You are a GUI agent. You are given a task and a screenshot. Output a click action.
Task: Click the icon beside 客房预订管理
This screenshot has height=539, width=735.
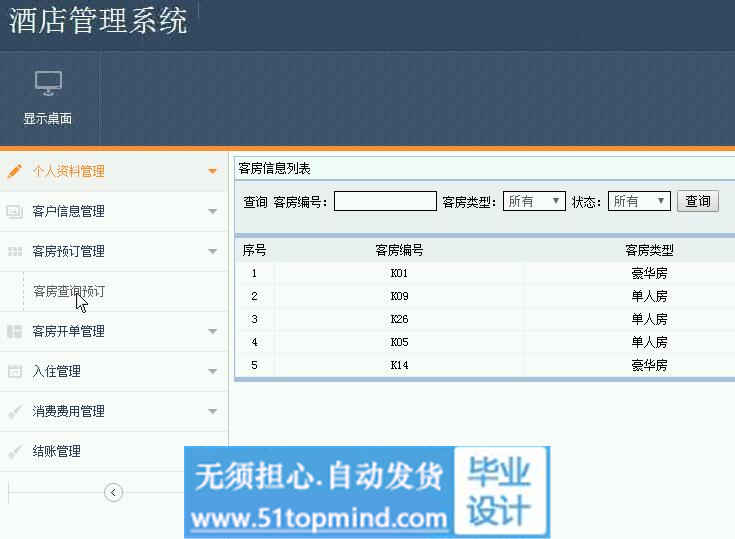tap(15, 251)
